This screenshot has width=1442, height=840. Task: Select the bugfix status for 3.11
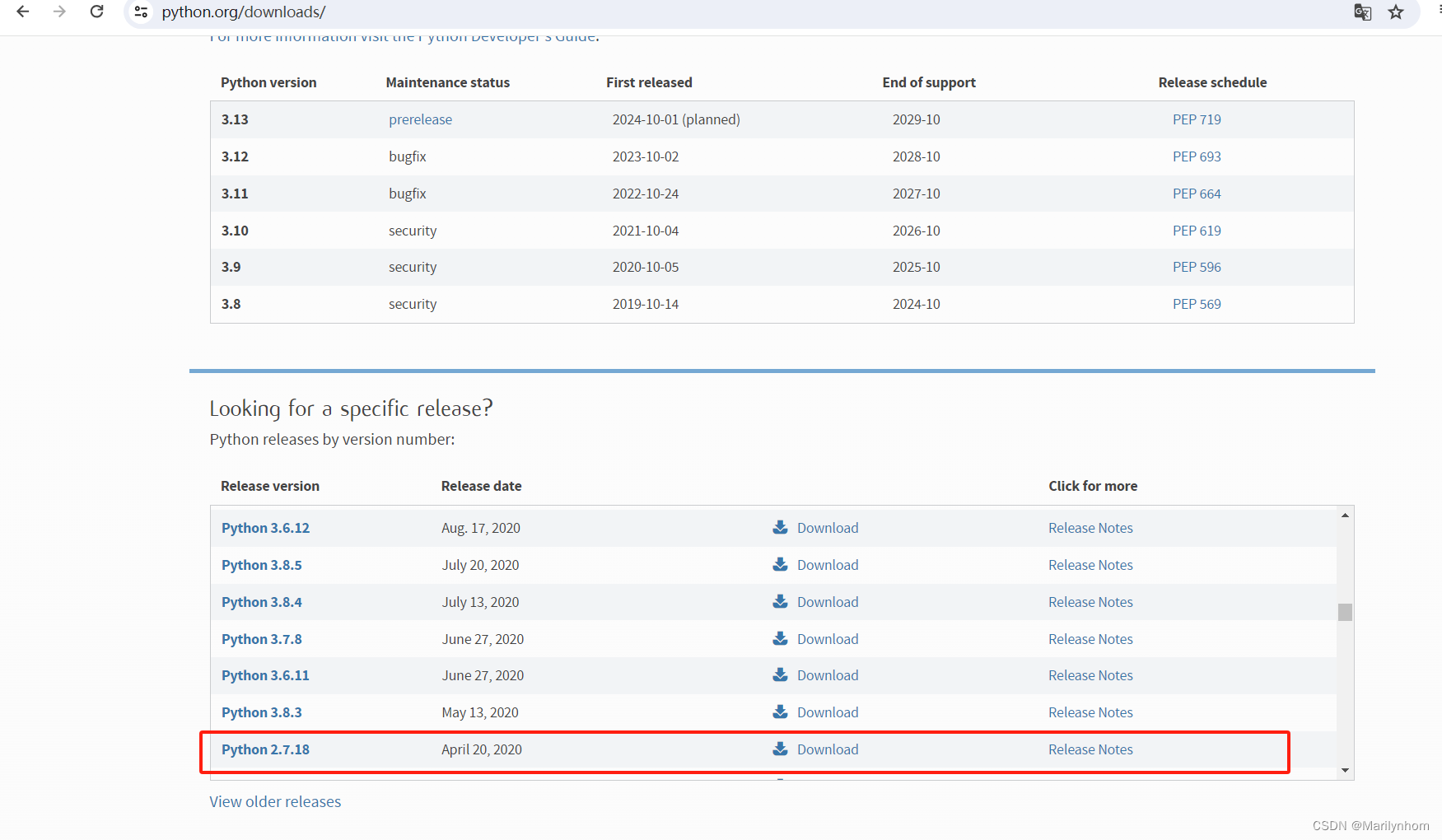pyautogui.click(x=408, y=194)
